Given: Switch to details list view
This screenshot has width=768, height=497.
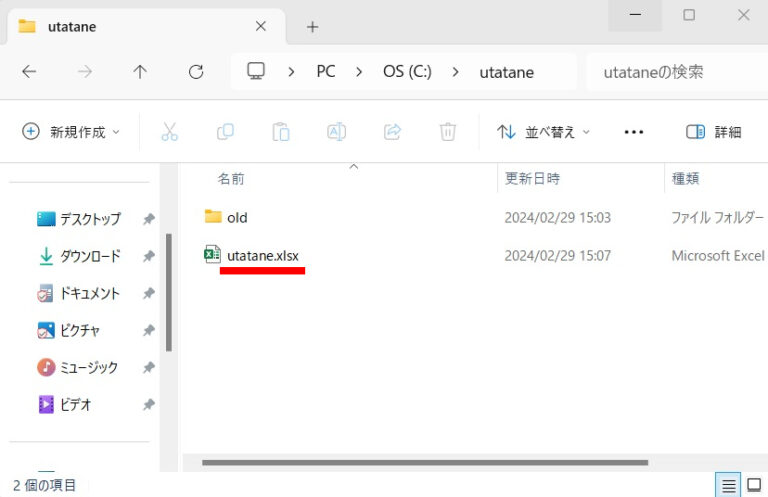Looking at the screenshot, I should [x=729, y=486].
